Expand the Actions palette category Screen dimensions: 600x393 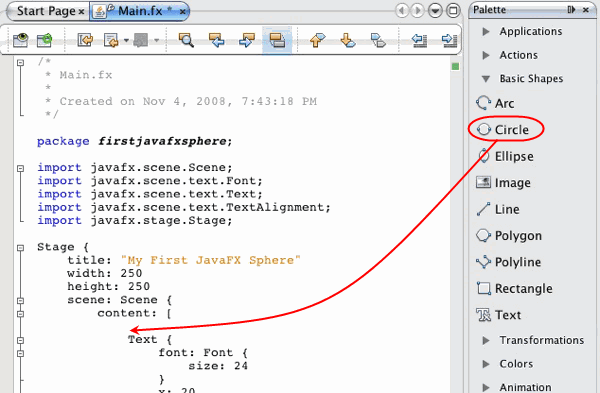click(x=486, y=55)
